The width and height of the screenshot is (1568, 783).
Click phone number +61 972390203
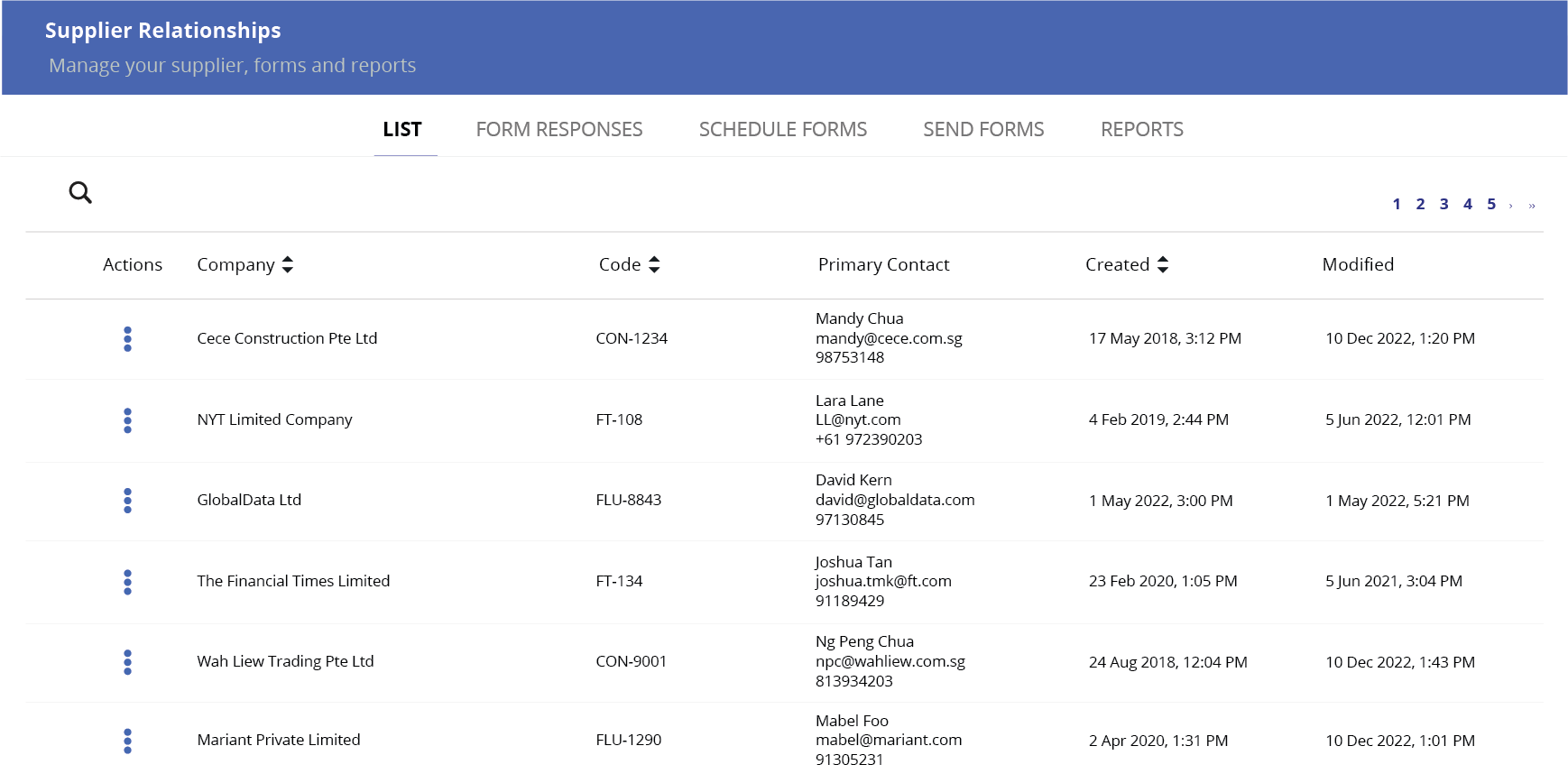tap(869, 439)
